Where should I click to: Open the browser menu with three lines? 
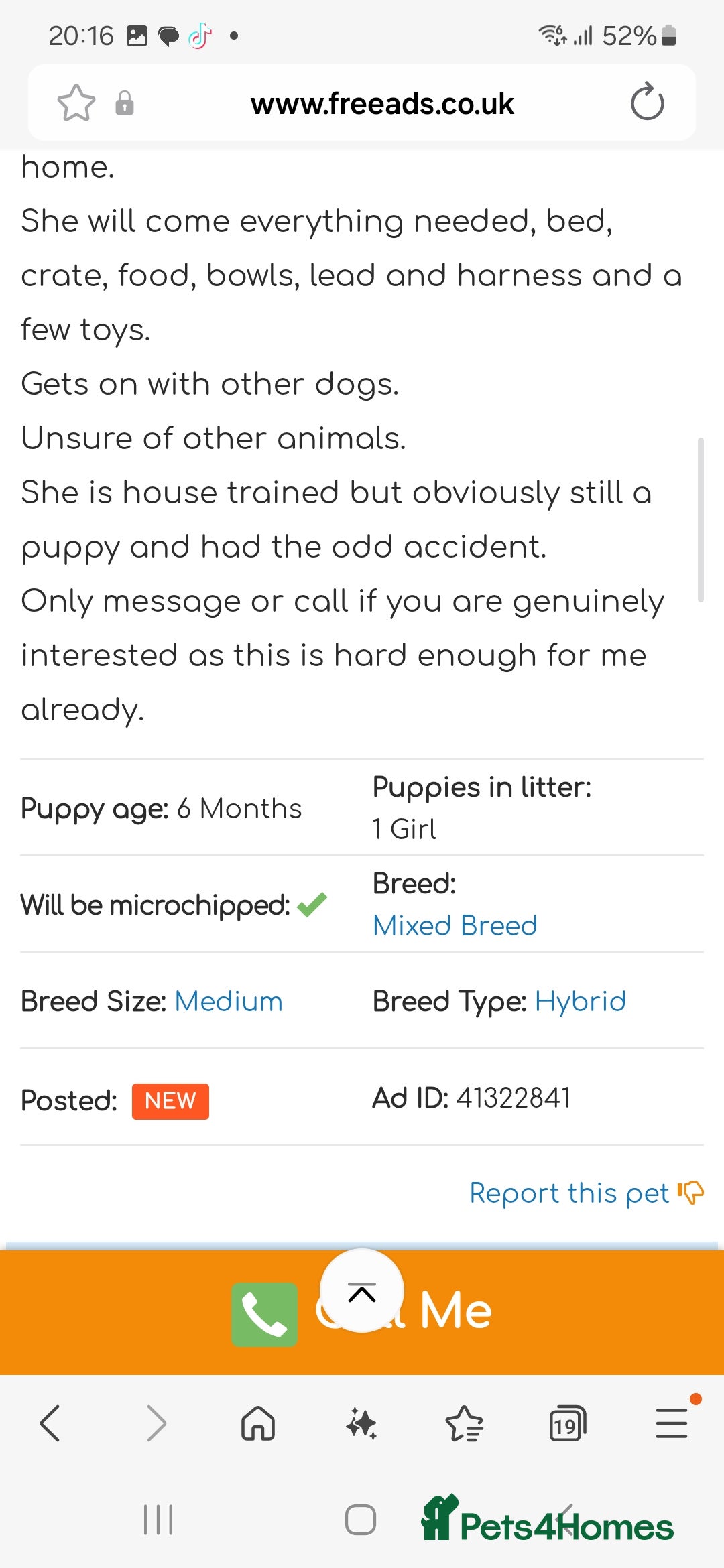[672, 1424]
